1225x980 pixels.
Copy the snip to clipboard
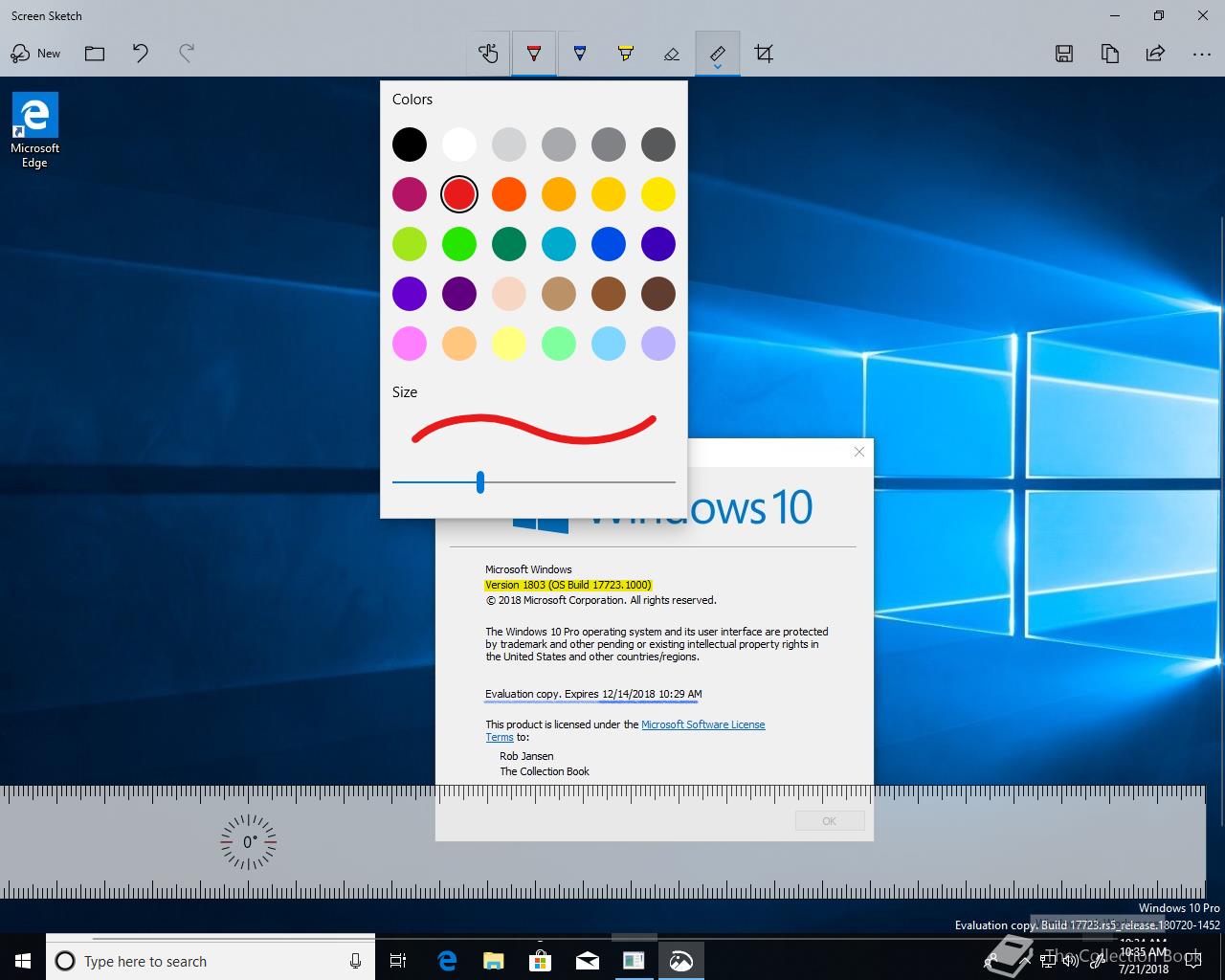point(1110,54)
